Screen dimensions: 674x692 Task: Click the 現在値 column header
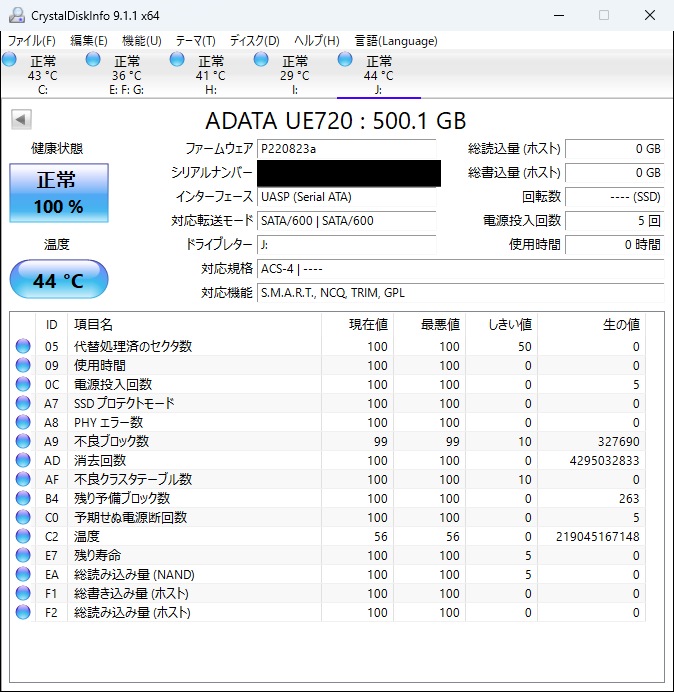point(358,325)
